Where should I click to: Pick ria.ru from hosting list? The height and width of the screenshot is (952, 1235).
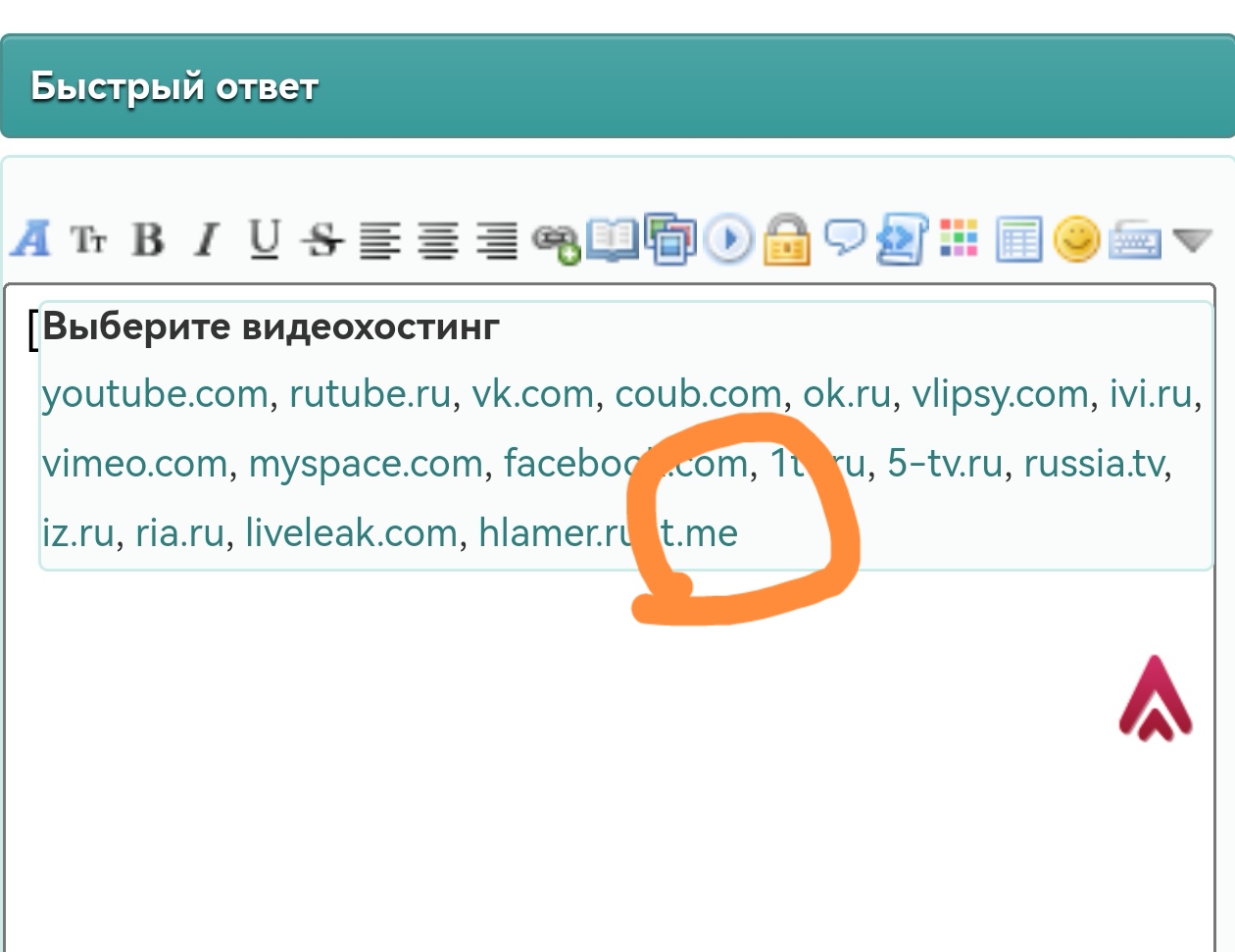coord(180,533)
